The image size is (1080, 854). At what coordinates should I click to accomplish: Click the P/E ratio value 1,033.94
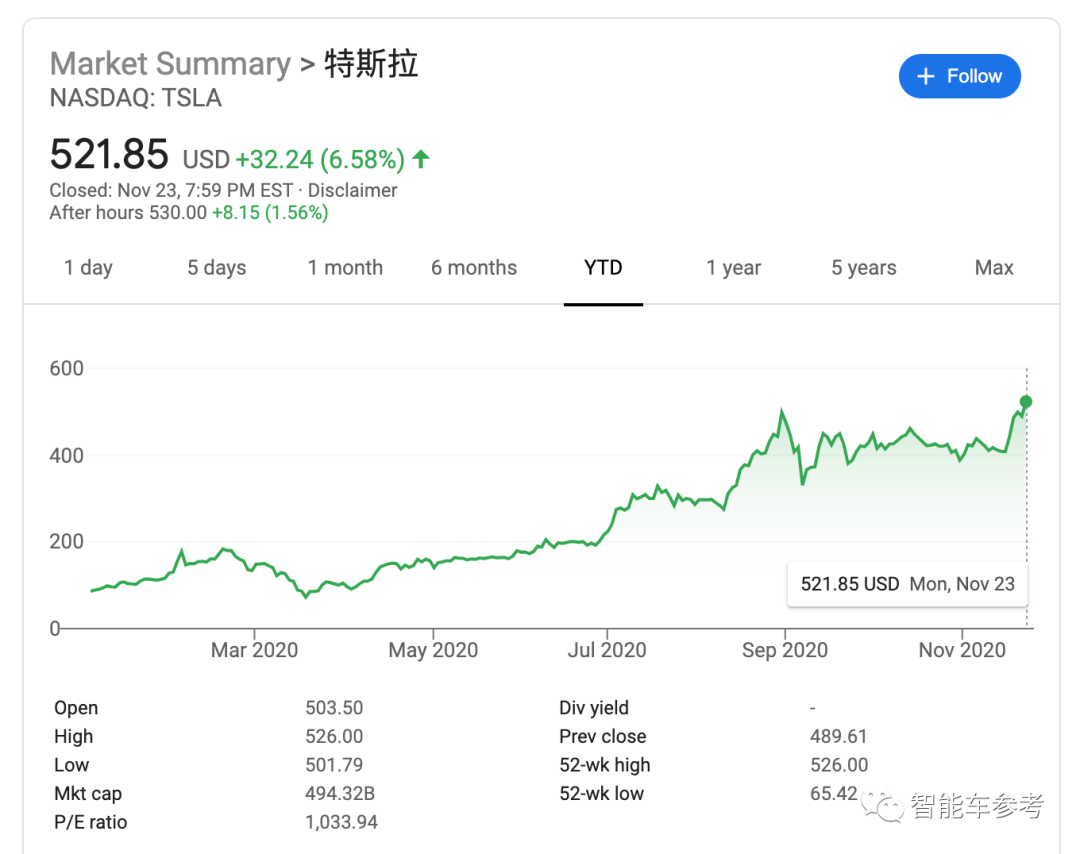tap(342, 822)
